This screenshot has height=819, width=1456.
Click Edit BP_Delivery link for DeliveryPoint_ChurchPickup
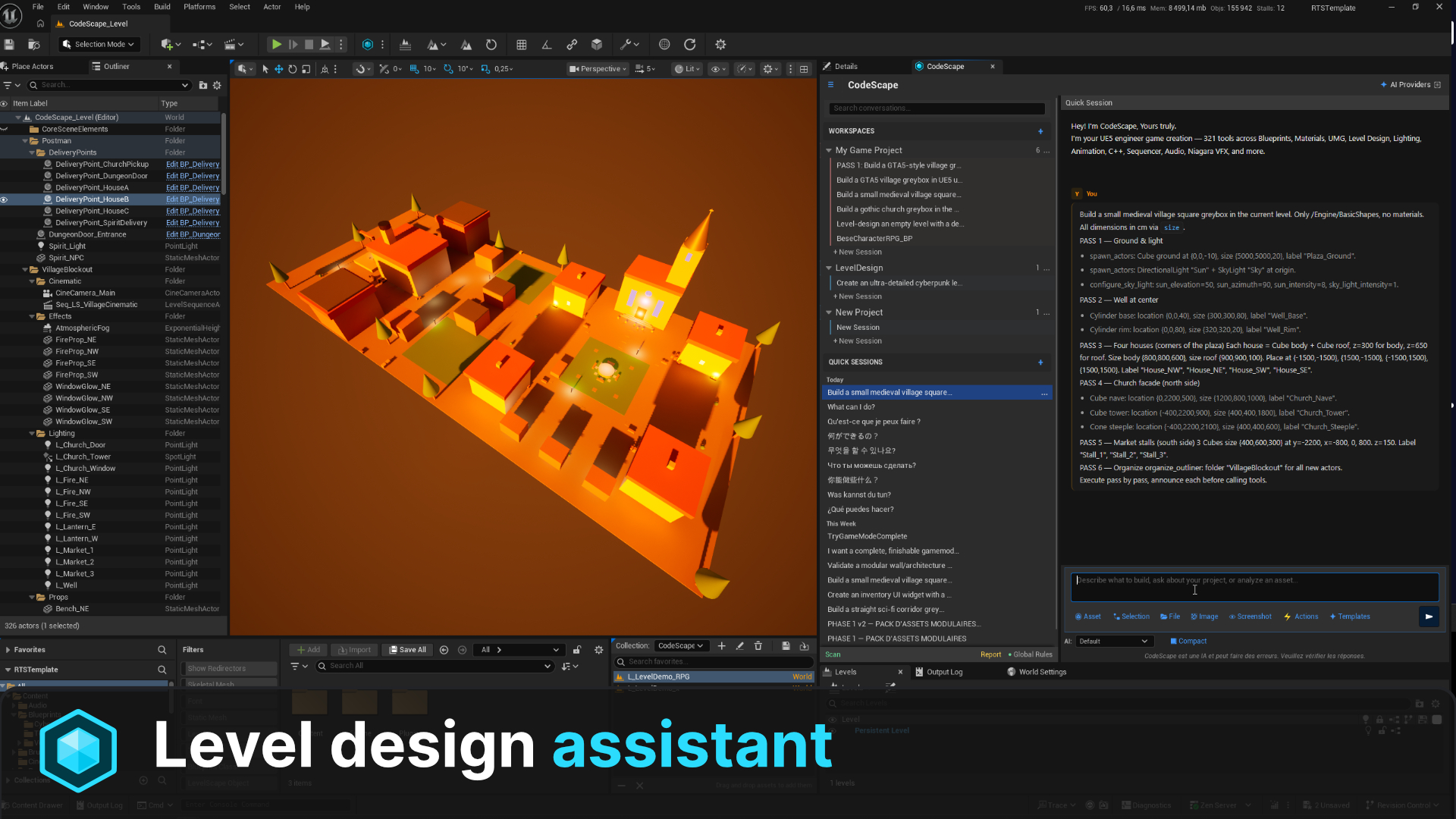(x=193, y=164)
